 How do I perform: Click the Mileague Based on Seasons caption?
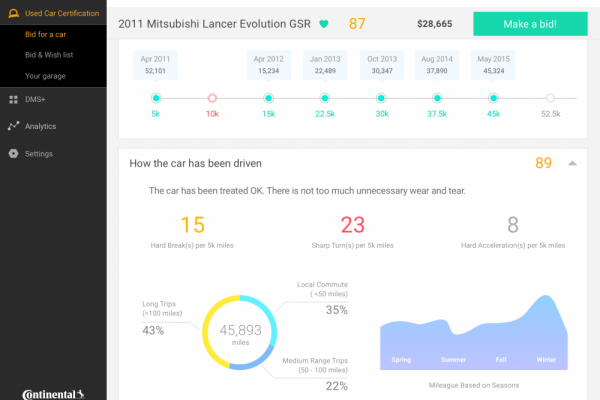(474, 385)
